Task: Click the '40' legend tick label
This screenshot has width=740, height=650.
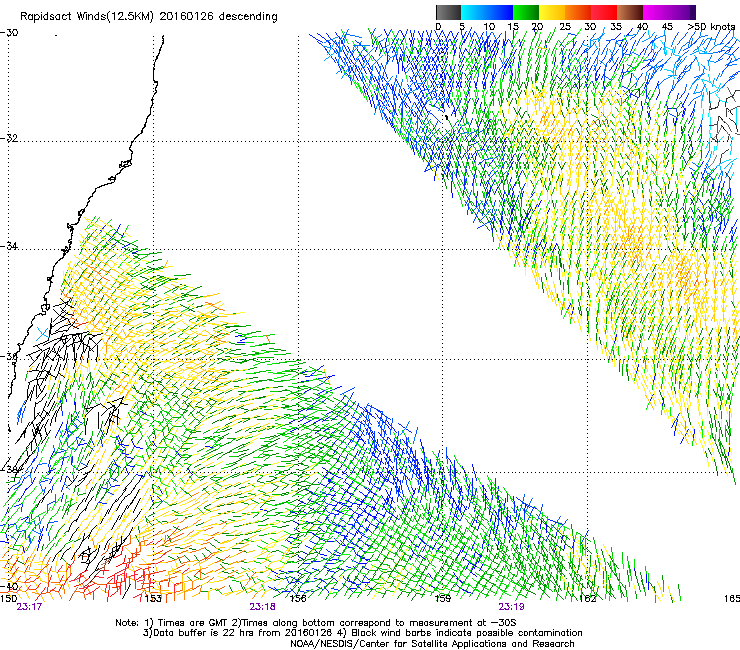Action: (642, 26)
